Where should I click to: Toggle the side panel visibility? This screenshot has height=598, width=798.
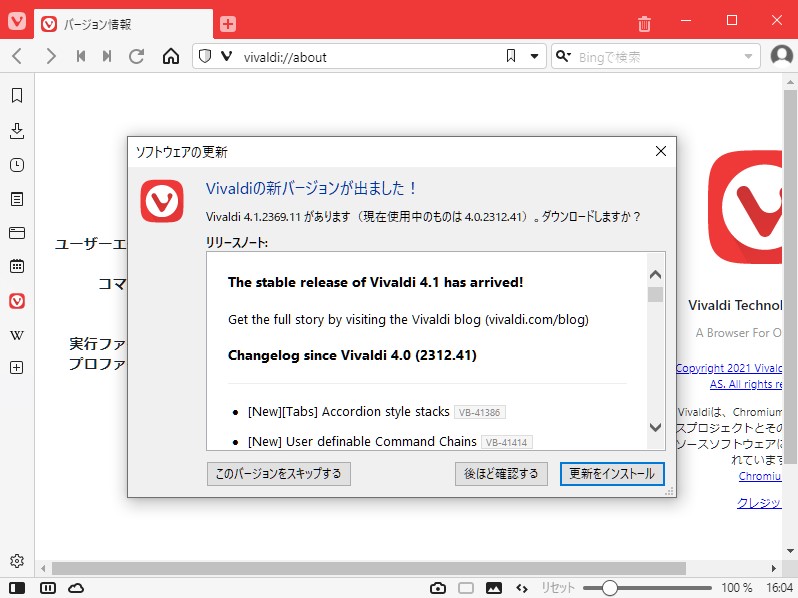click(17, 588)
